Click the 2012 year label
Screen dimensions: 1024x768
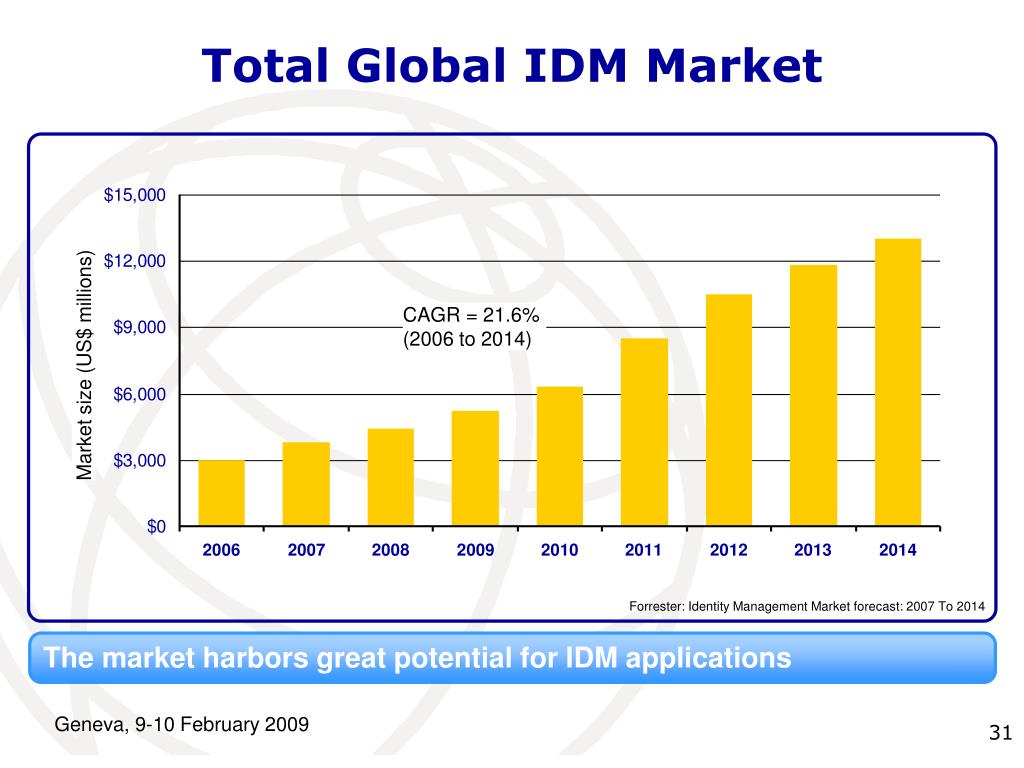click(x=728, y=550)
